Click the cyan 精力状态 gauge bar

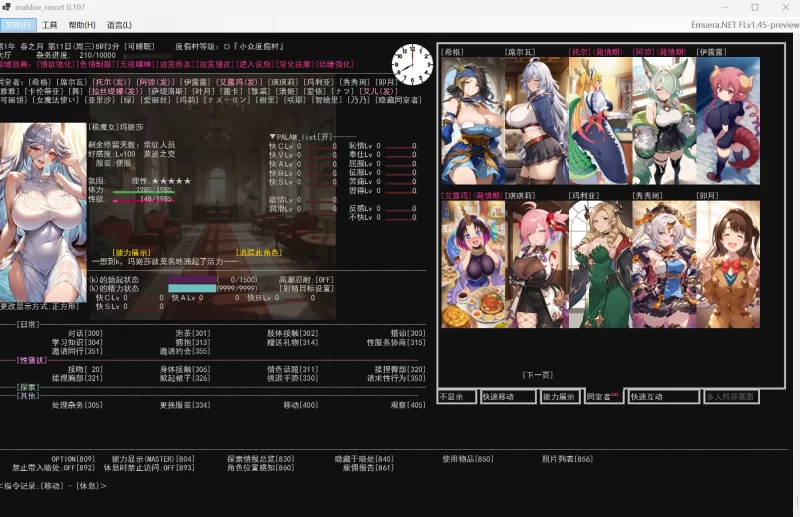(192, 289)
